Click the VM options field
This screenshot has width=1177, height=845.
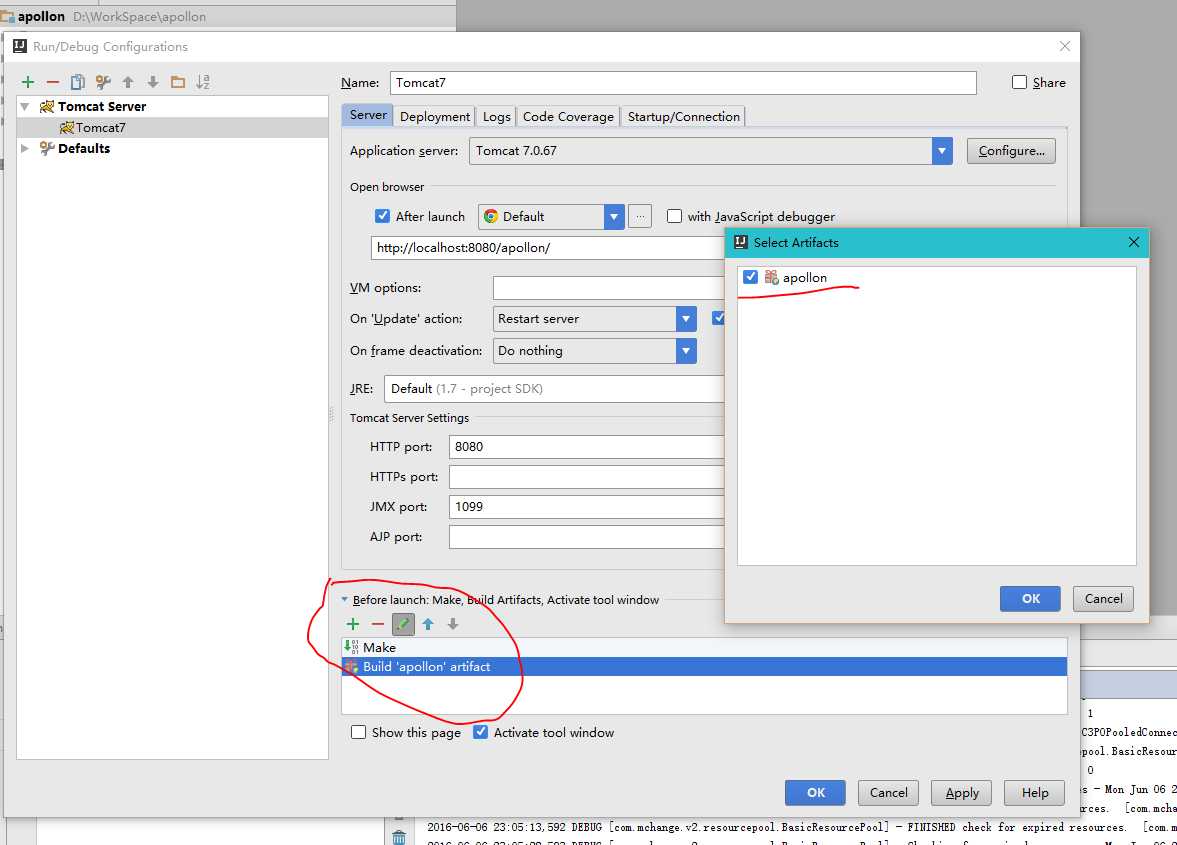(x=609, y=287)
